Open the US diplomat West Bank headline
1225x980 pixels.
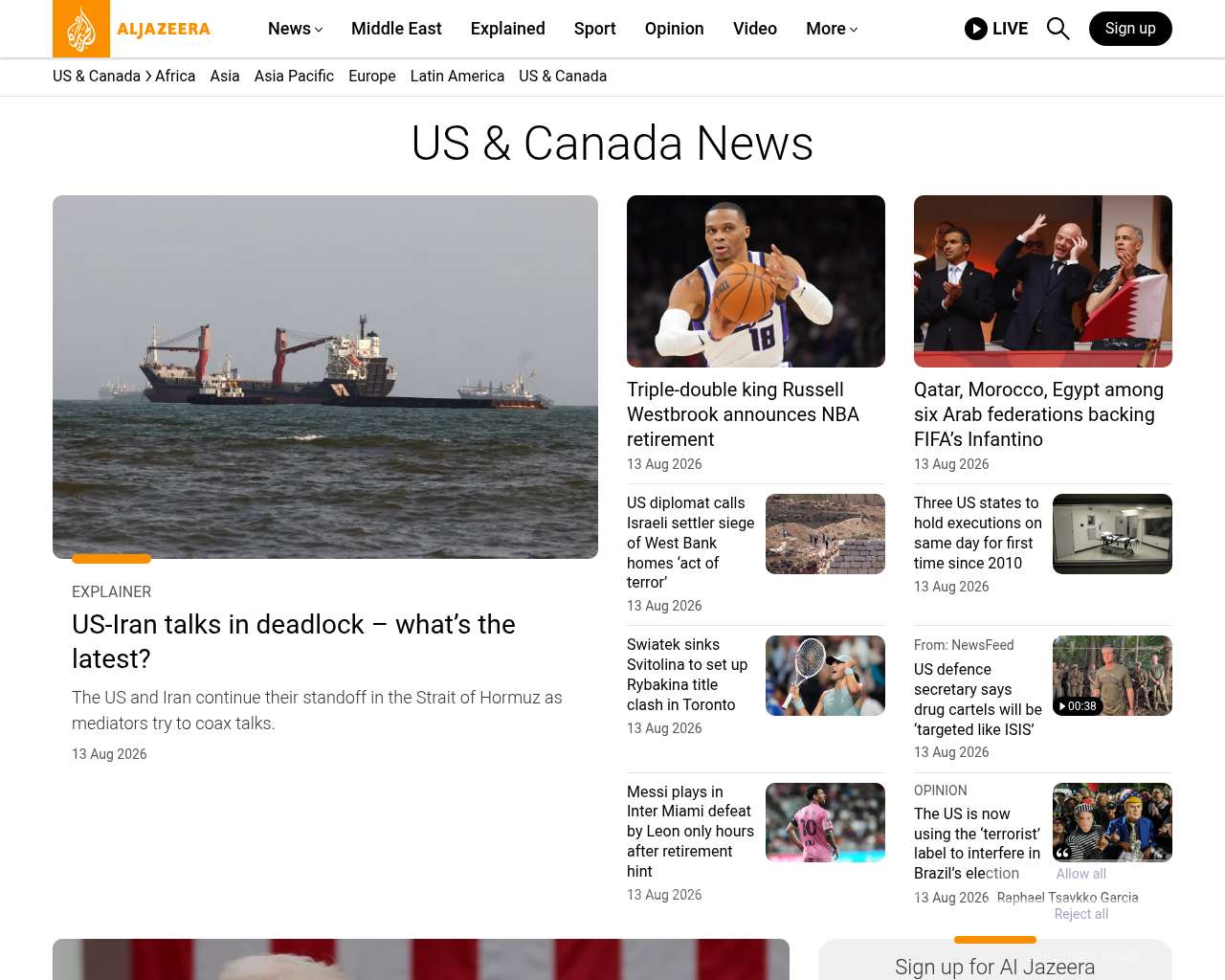[691, 543]
